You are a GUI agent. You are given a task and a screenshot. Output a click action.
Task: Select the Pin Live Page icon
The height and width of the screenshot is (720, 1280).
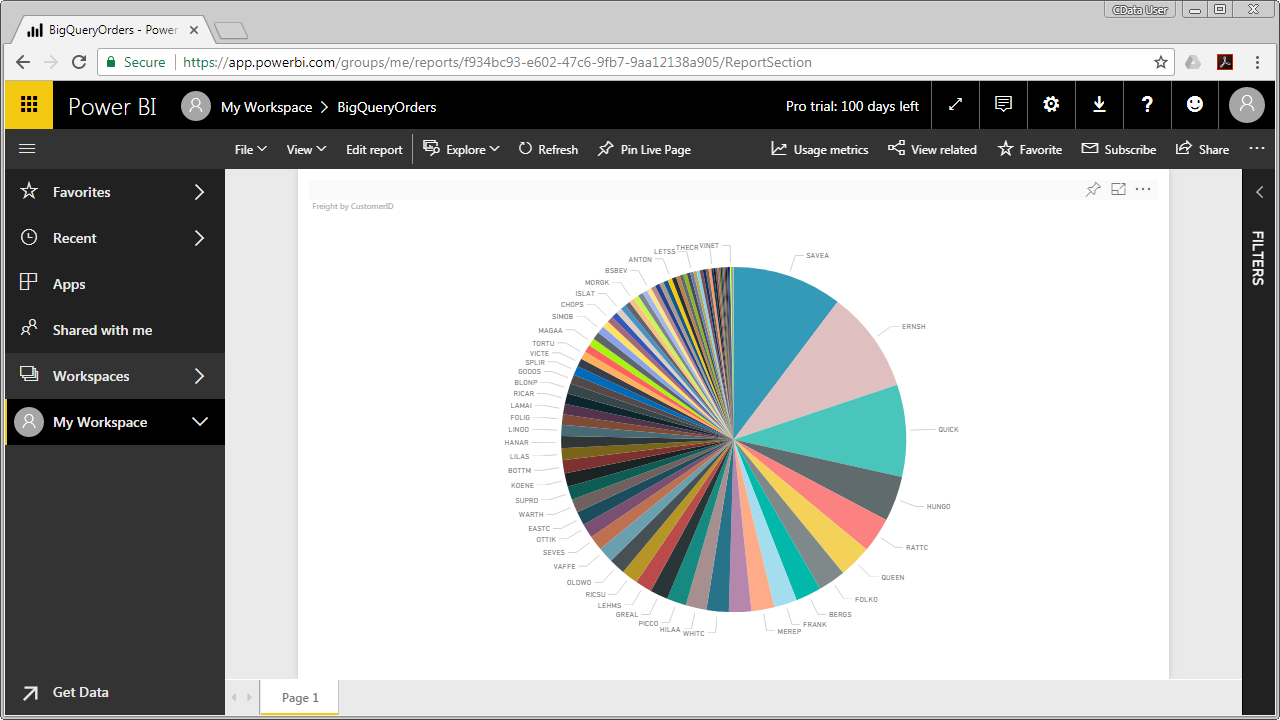[x=644, y=149]
